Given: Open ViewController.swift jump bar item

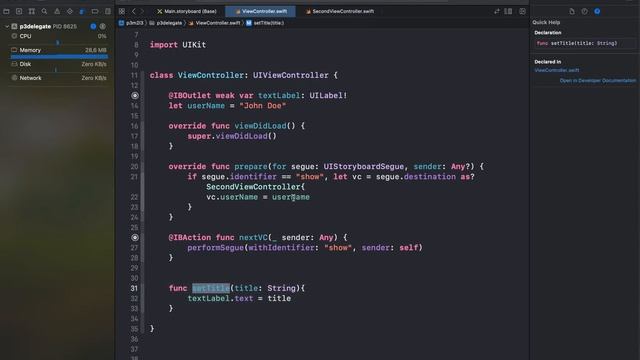Looking at the screenshot, I should (214, 23).
